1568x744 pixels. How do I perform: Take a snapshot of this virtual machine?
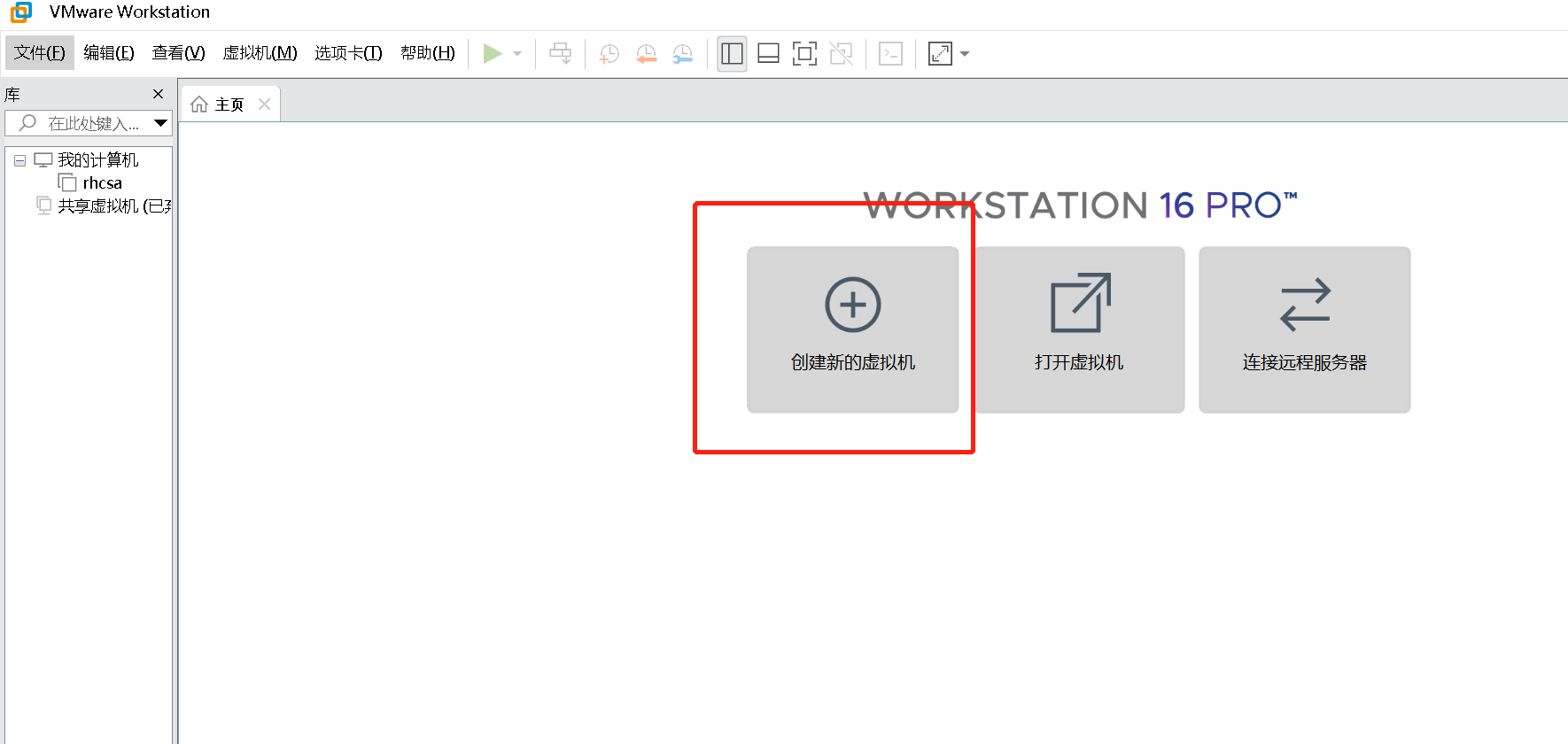[609, 54]
